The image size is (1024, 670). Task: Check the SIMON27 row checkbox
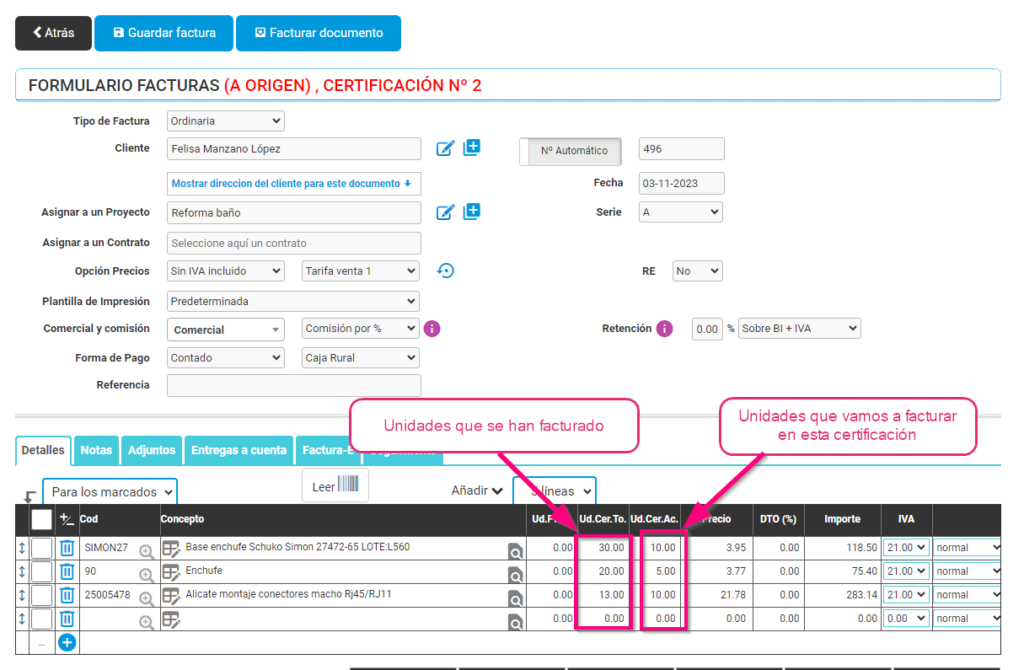(x=41, y=547)
